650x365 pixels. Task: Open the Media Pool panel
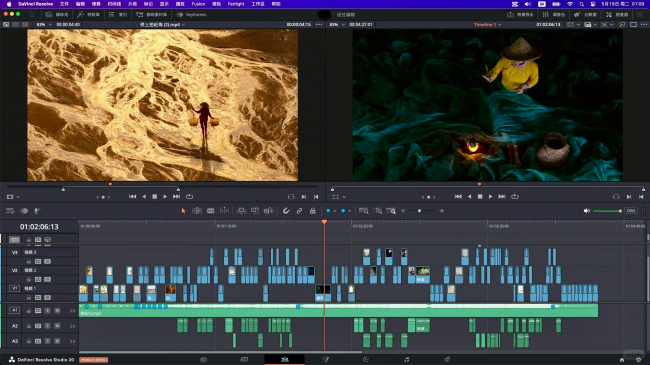[x=57, y=15]
